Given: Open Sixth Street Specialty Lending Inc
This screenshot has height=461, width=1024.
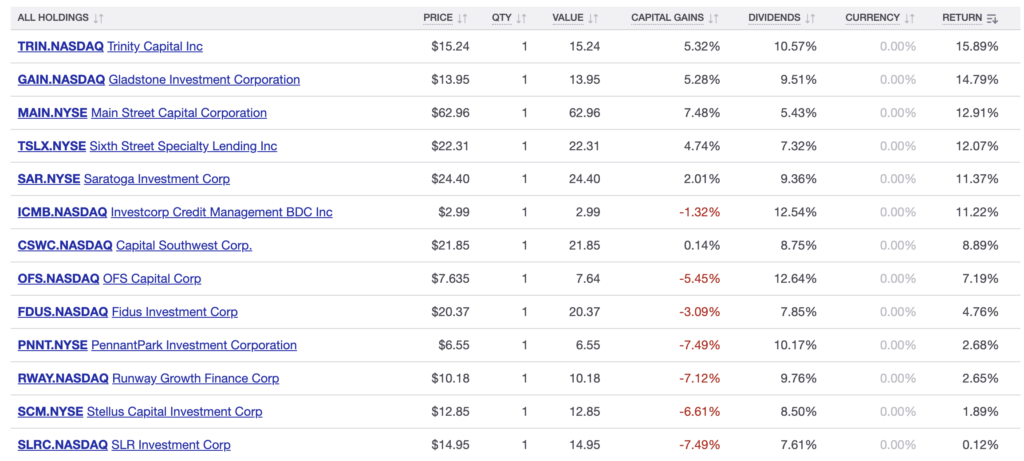Looking at the screenshot, I should pyautogui.click(x=183, y=146).
